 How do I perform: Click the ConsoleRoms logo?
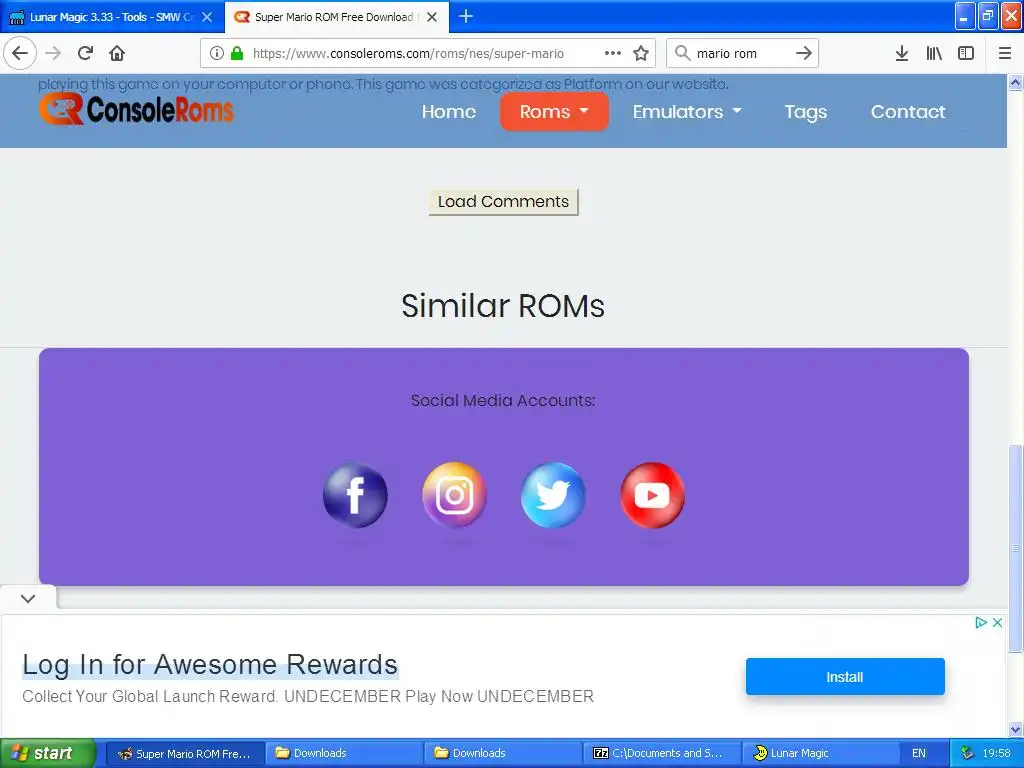[x=136, y=109]
